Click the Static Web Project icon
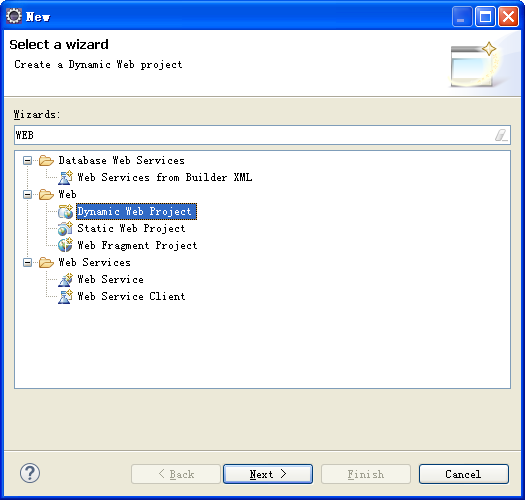The width and height of the screenshot is (525, 500). [x=65, y=228]
